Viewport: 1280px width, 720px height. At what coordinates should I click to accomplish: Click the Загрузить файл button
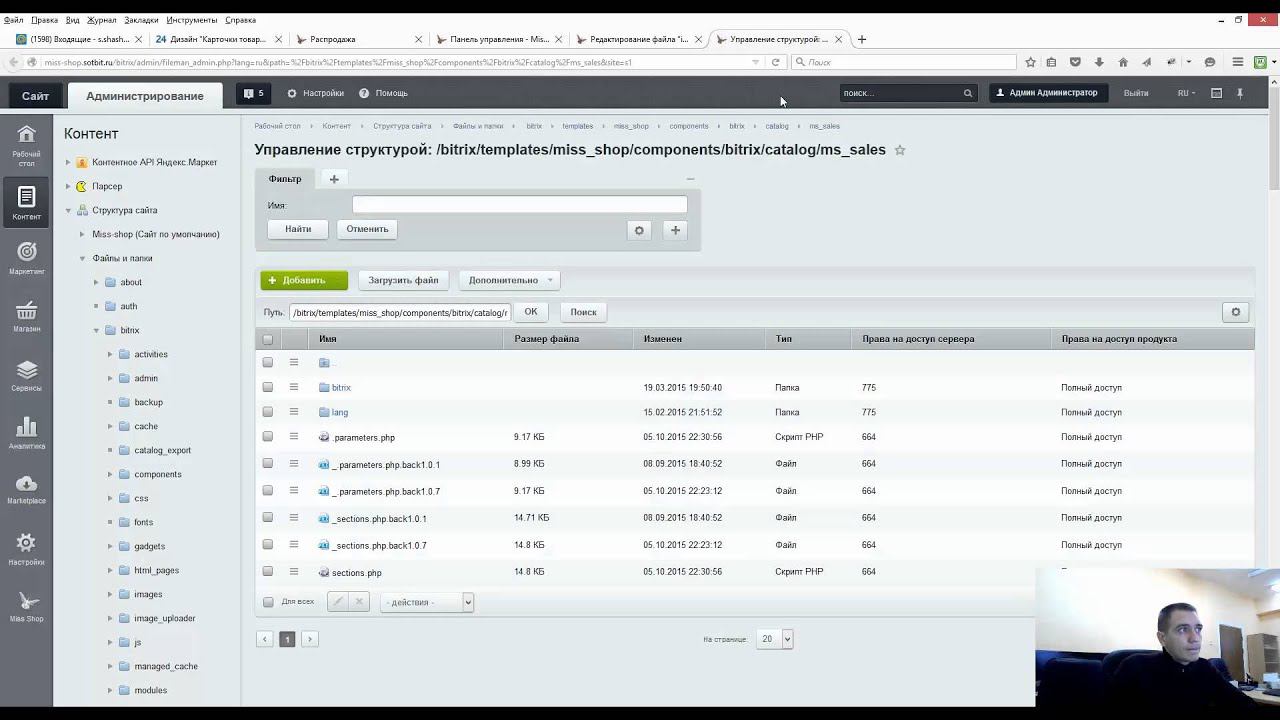click(403, 280)
